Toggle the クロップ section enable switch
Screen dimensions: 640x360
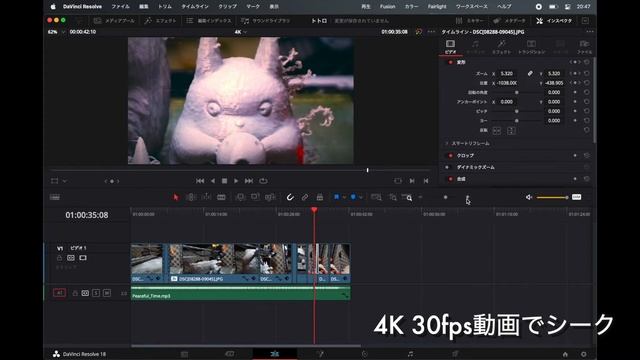[451, 156]
